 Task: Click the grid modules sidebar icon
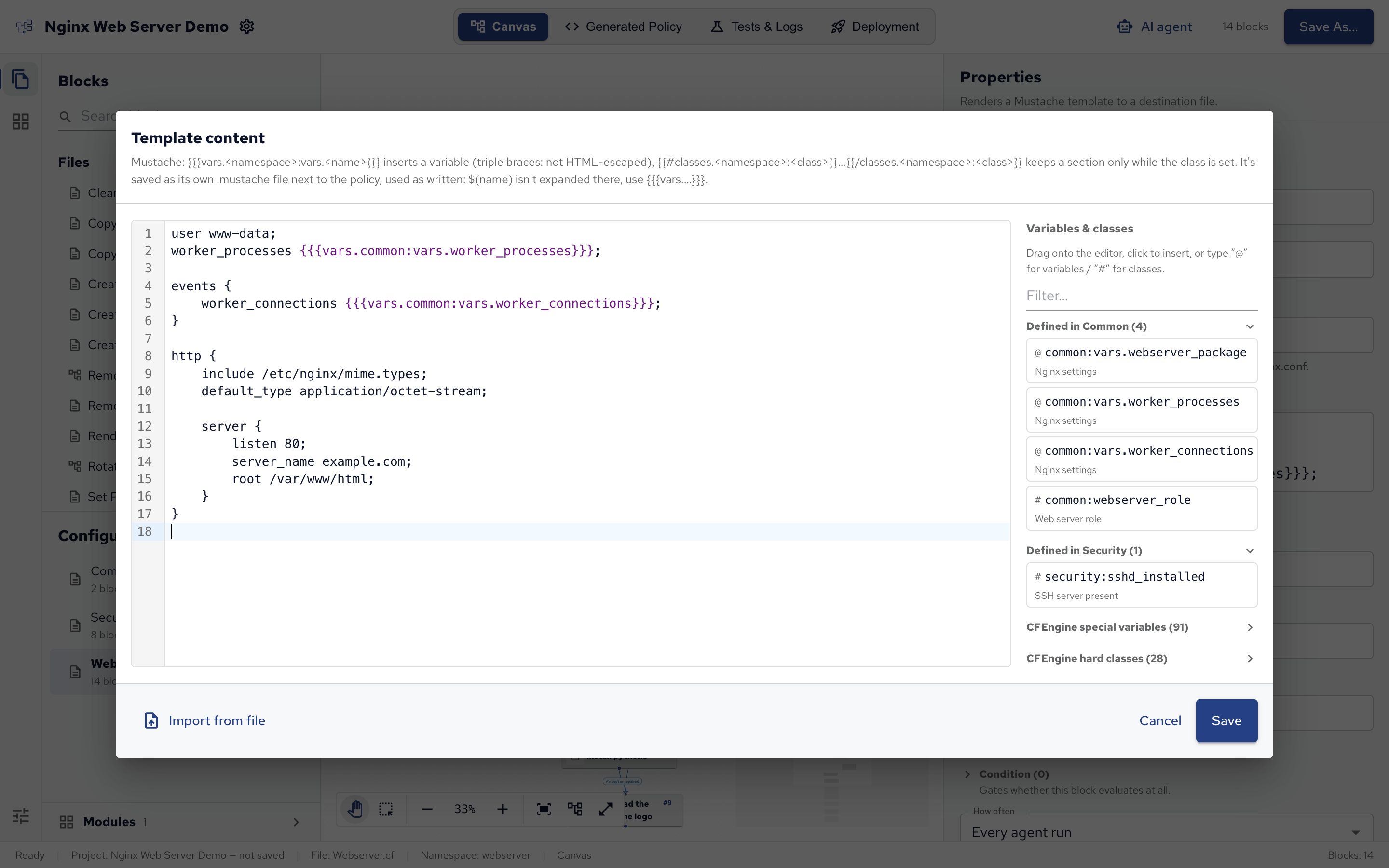21,121
